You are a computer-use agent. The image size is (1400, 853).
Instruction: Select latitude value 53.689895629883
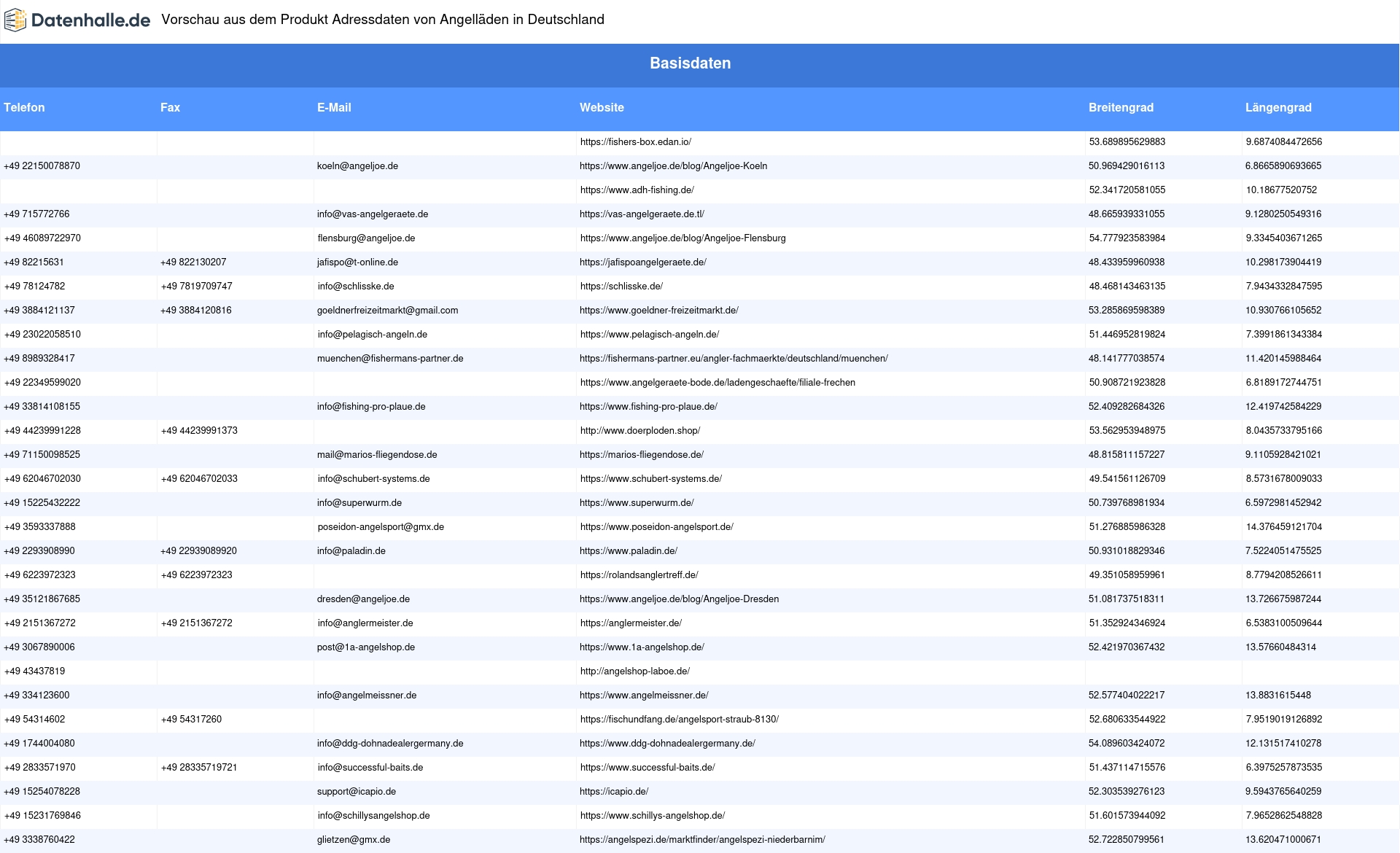[x=1127, y=142]
